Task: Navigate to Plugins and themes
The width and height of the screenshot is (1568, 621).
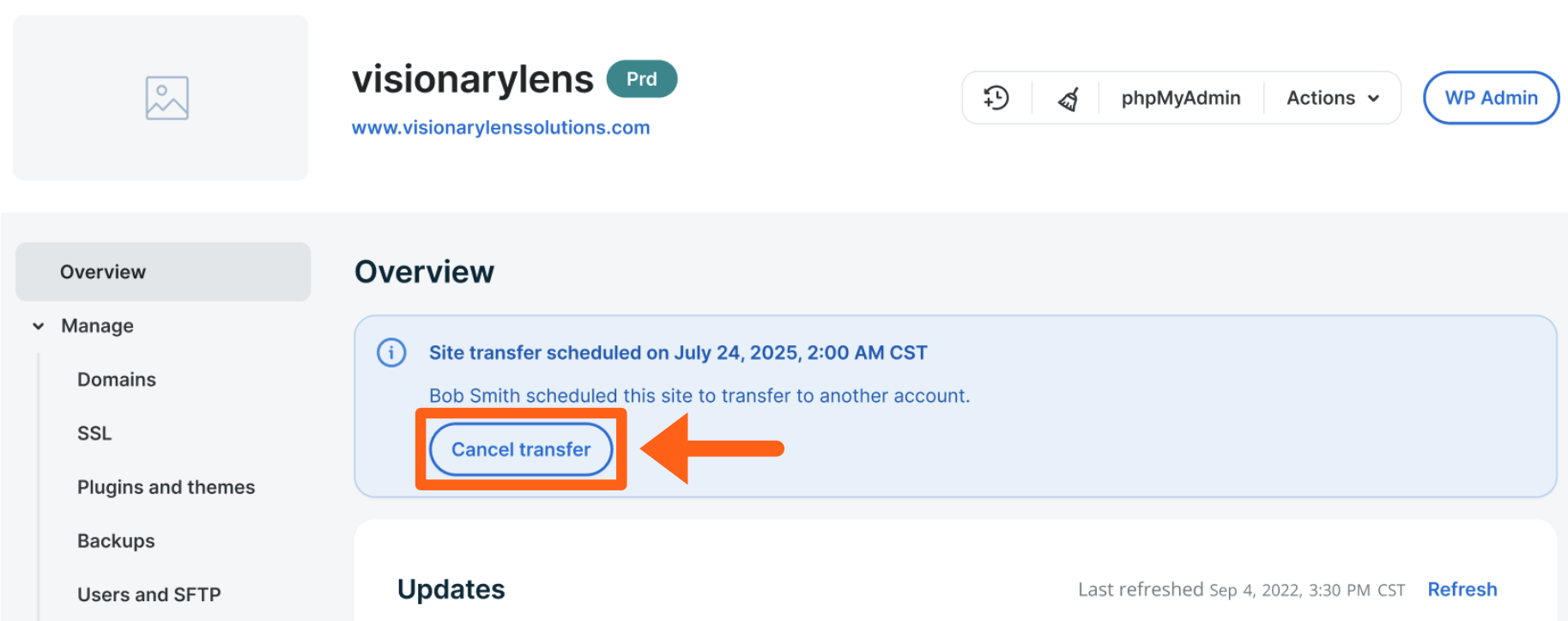Action: (x=166, y=488)
